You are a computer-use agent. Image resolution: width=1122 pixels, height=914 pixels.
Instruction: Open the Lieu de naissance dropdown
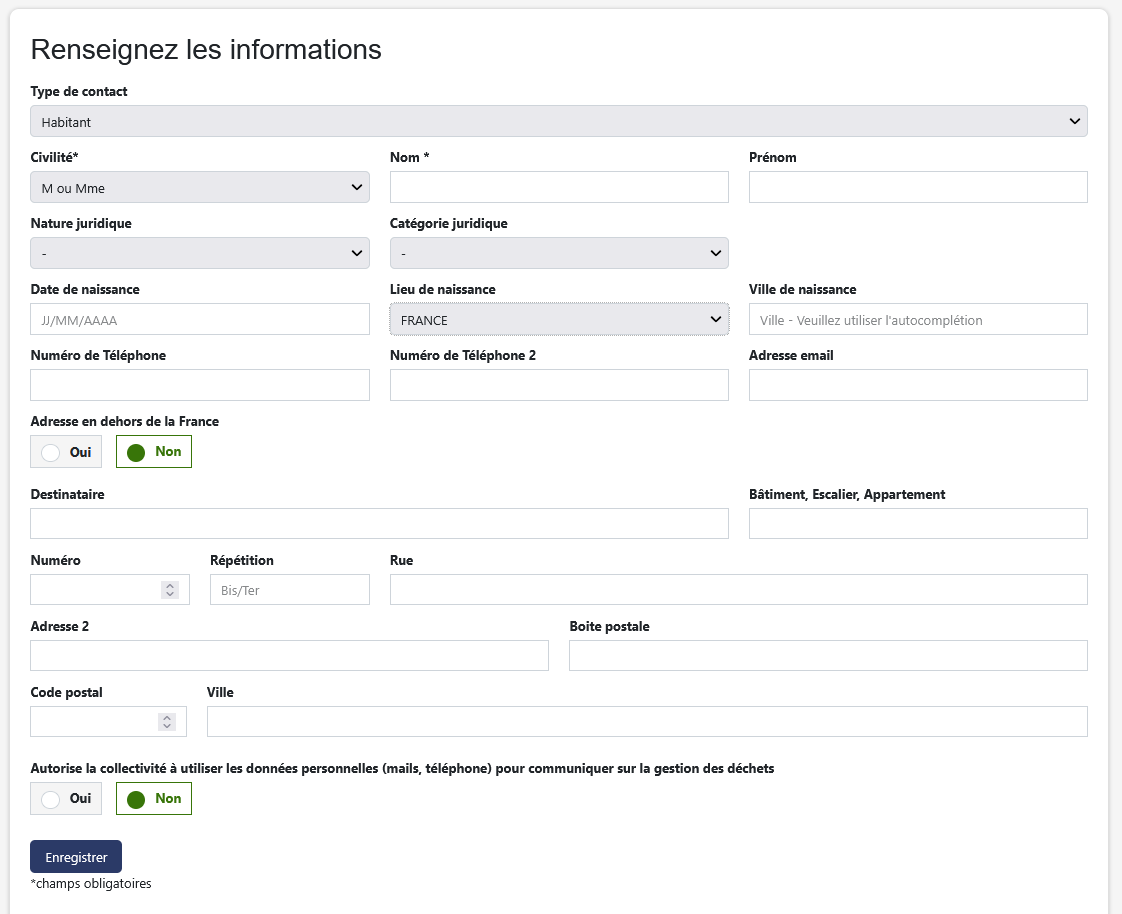click(559, 319)
